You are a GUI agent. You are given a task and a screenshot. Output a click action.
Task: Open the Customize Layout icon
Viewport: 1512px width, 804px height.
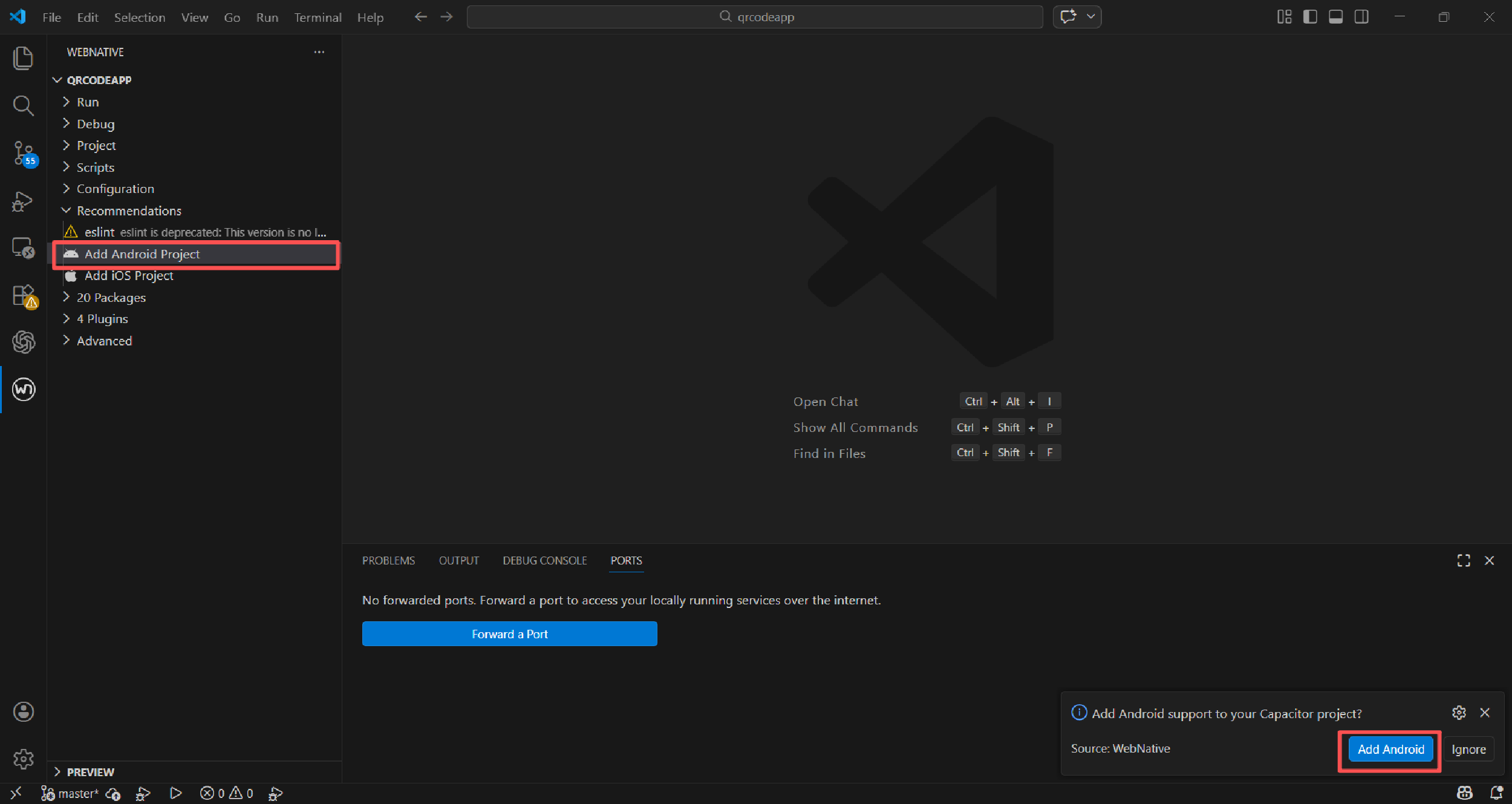tap(1284, 17)
